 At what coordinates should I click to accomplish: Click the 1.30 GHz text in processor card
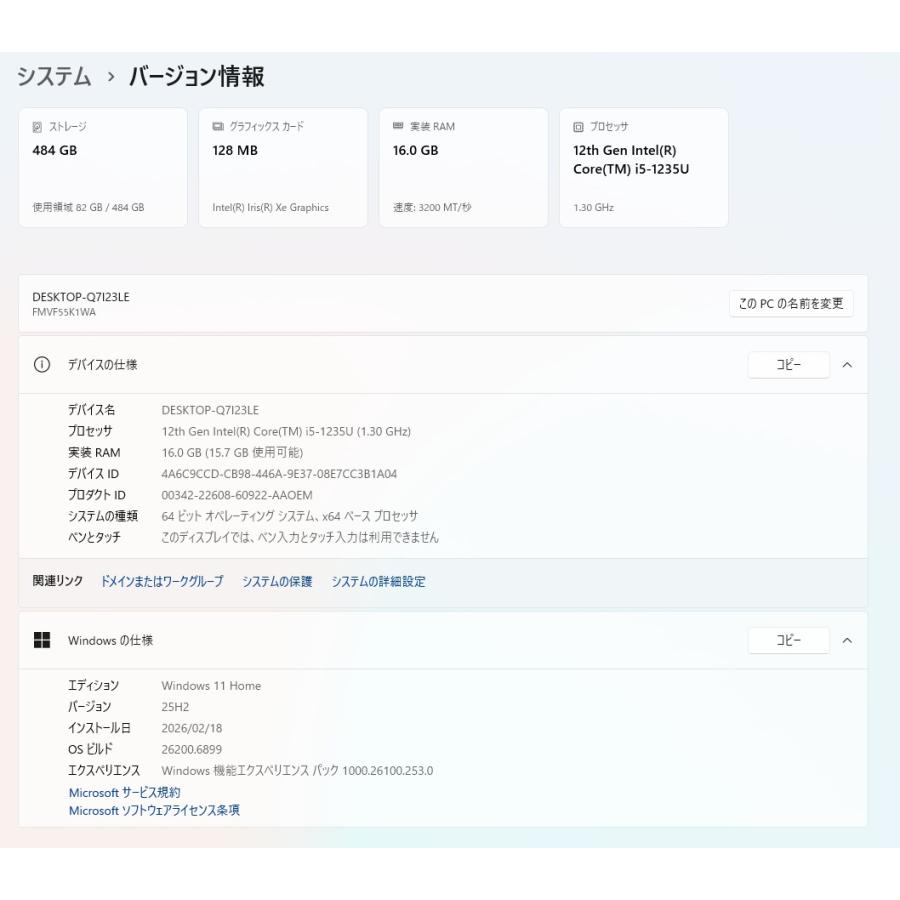[593, 208]
